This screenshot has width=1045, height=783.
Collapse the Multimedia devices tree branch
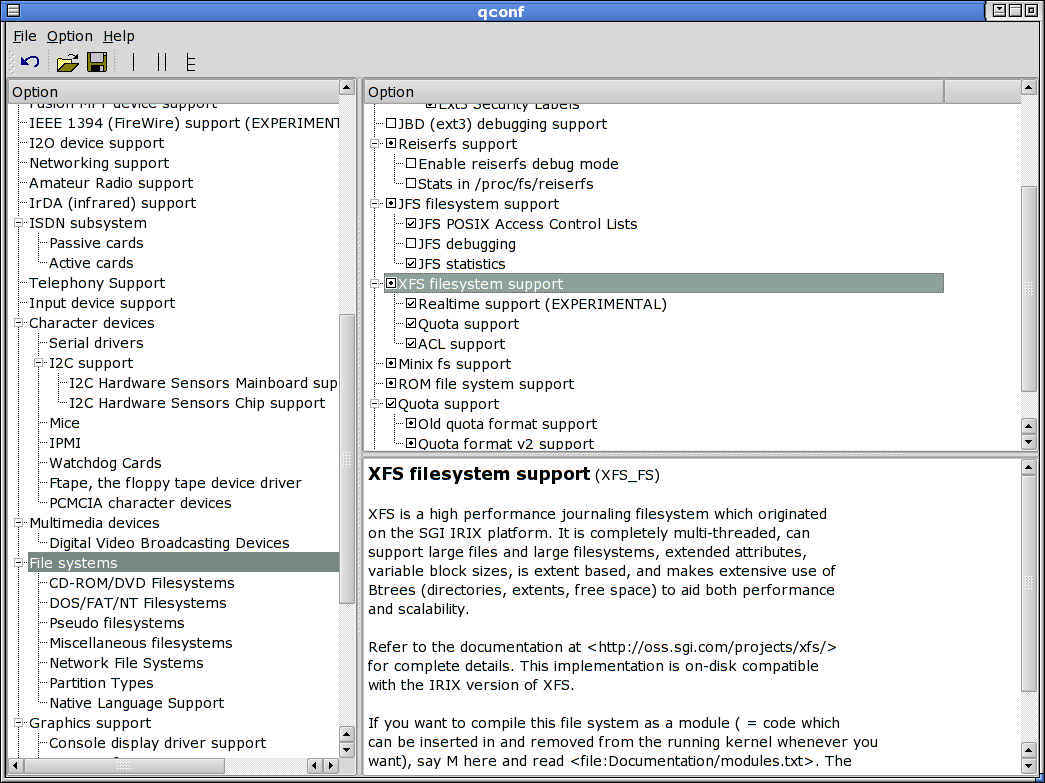click(x=19, y=523)
